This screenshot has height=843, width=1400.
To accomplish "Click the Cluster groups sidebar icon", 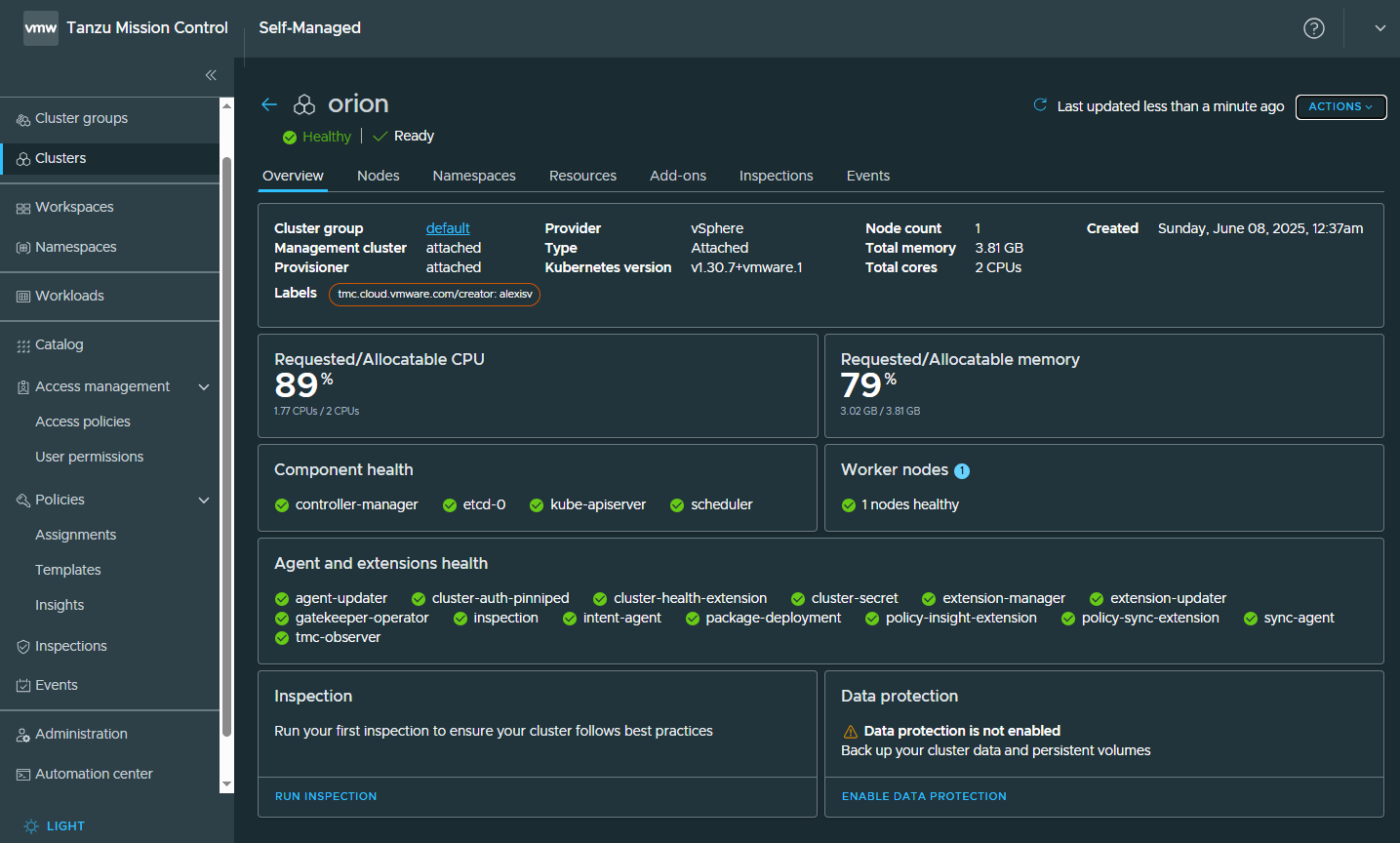I will click(x=23, y=119).
